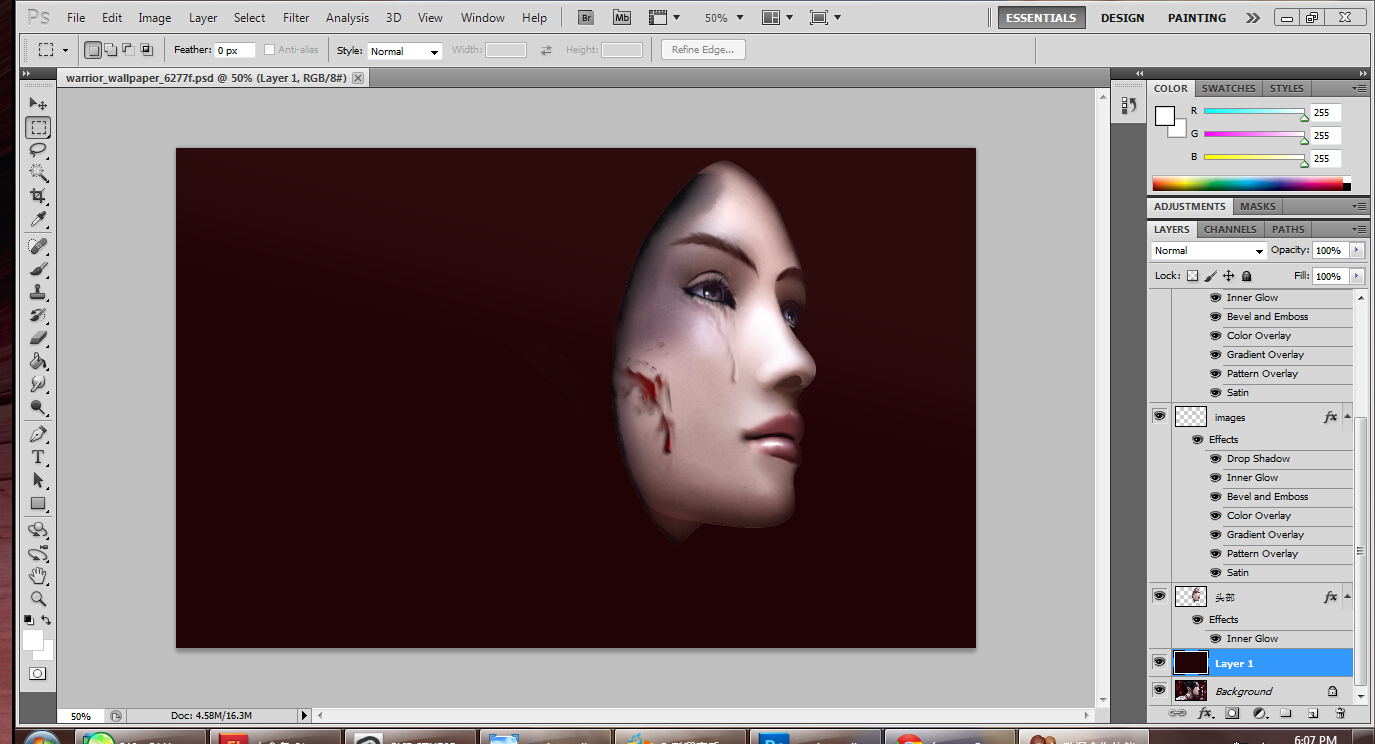Select the Horizontal Type tool

pos(38,457)
